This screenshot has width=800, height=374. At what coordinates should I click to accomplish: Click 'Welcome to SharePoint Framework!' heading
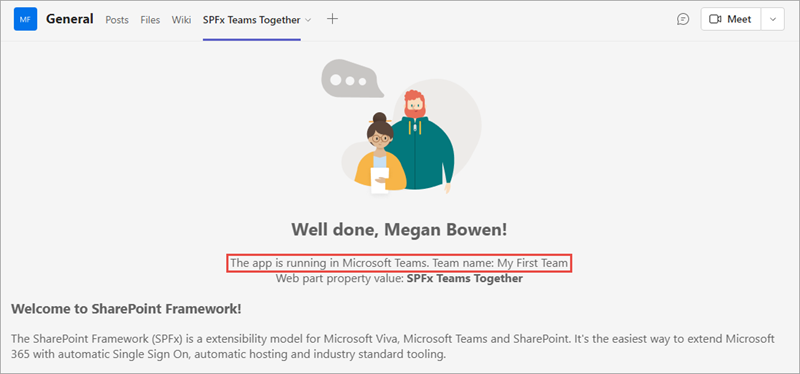(x=126, y=309)
